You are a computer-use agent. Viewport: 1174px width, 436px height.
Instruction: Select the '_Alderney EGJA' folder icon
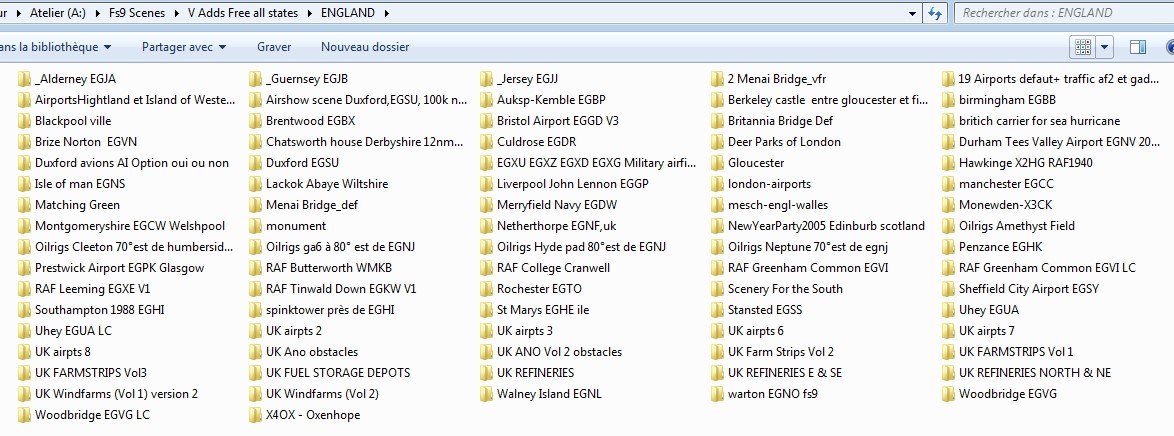coord(24,79)
